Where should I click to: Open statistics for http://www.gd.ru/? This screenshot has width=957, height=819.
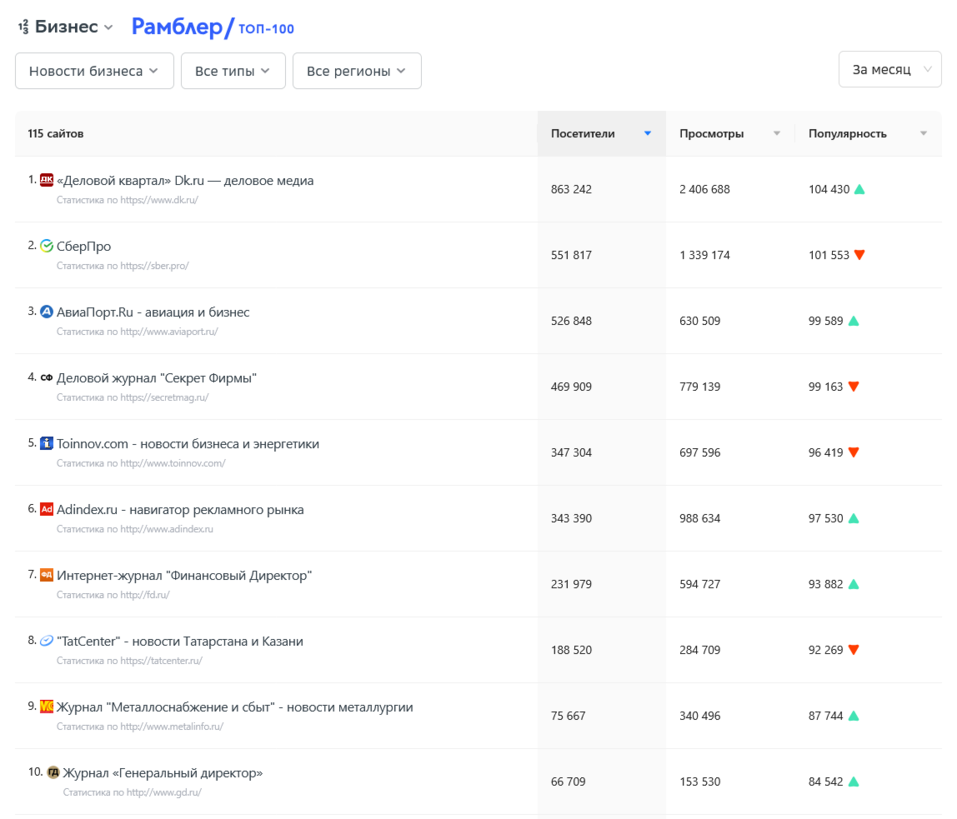click(132, 793)
